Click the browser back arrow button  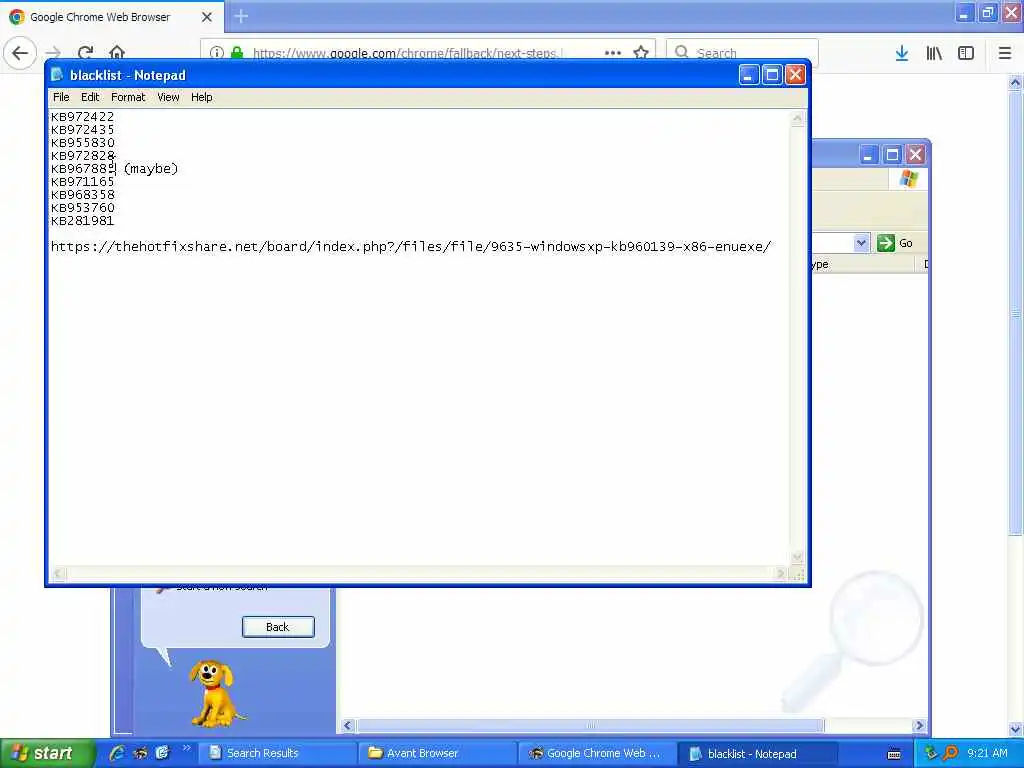20,53
